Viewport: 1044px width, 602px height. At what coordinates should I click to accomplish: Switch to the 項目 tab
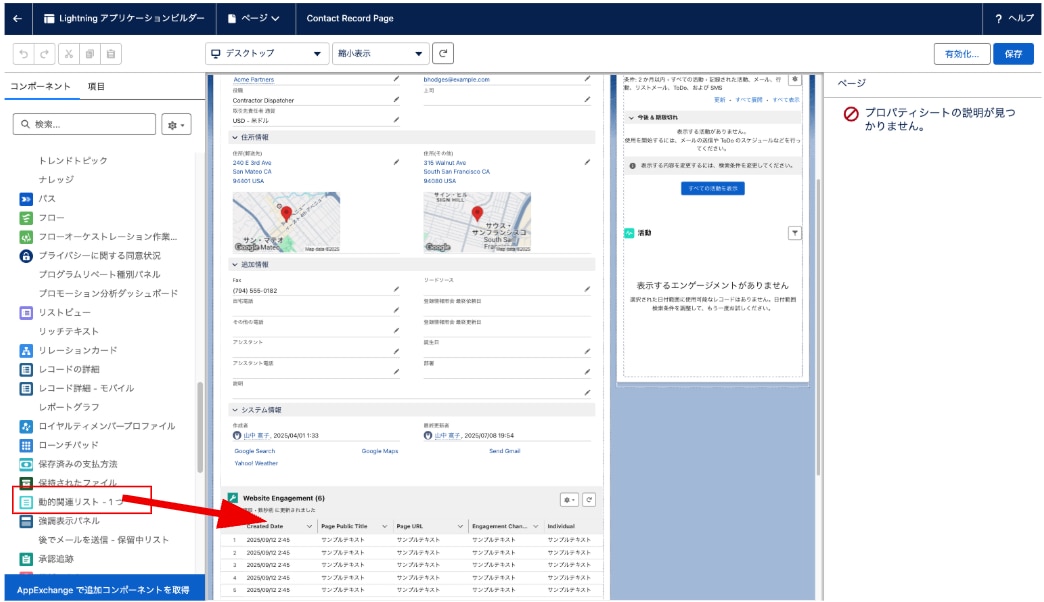[96, 87]
